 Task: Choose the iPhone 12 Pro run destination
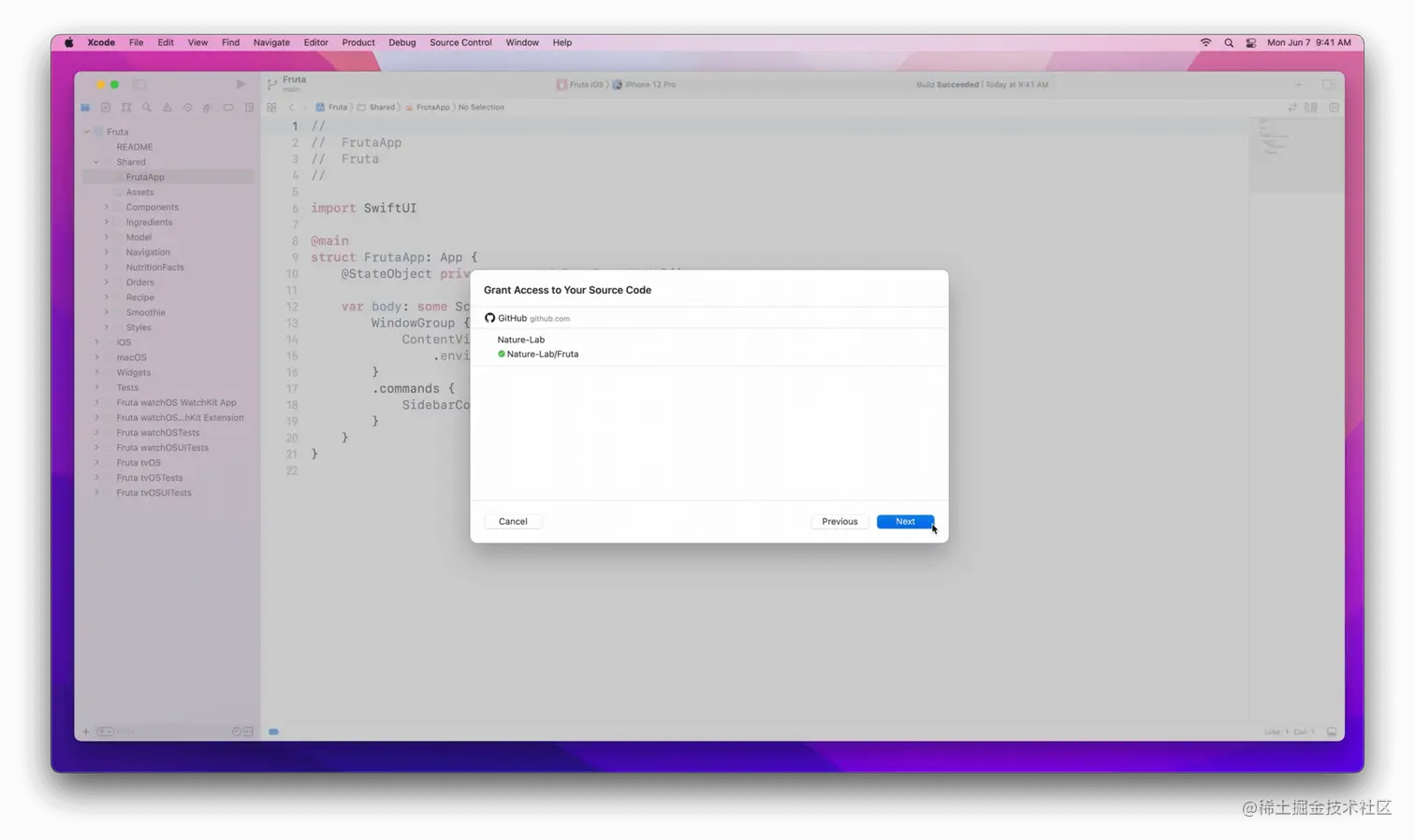pos(644,84)
